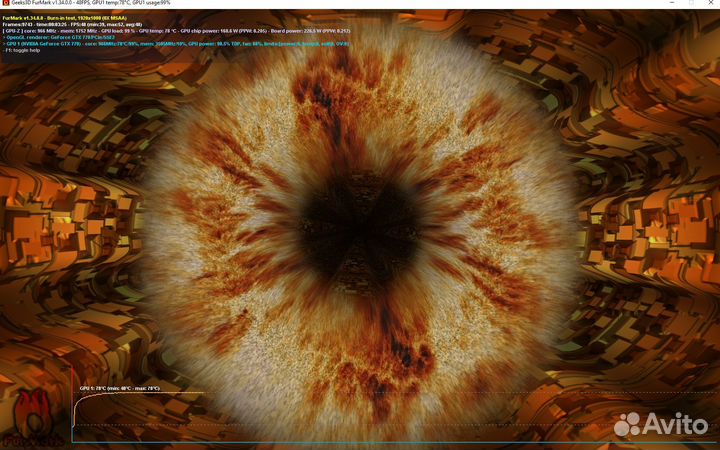Click the Frames and FPS statistics line
Image resolution: width=720 pixels, height=450 pixels.
[72, 25]
